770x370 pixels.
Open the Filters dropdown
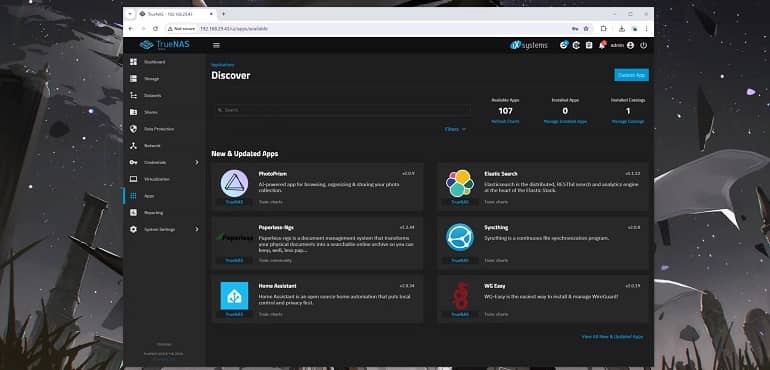[455, 129]
